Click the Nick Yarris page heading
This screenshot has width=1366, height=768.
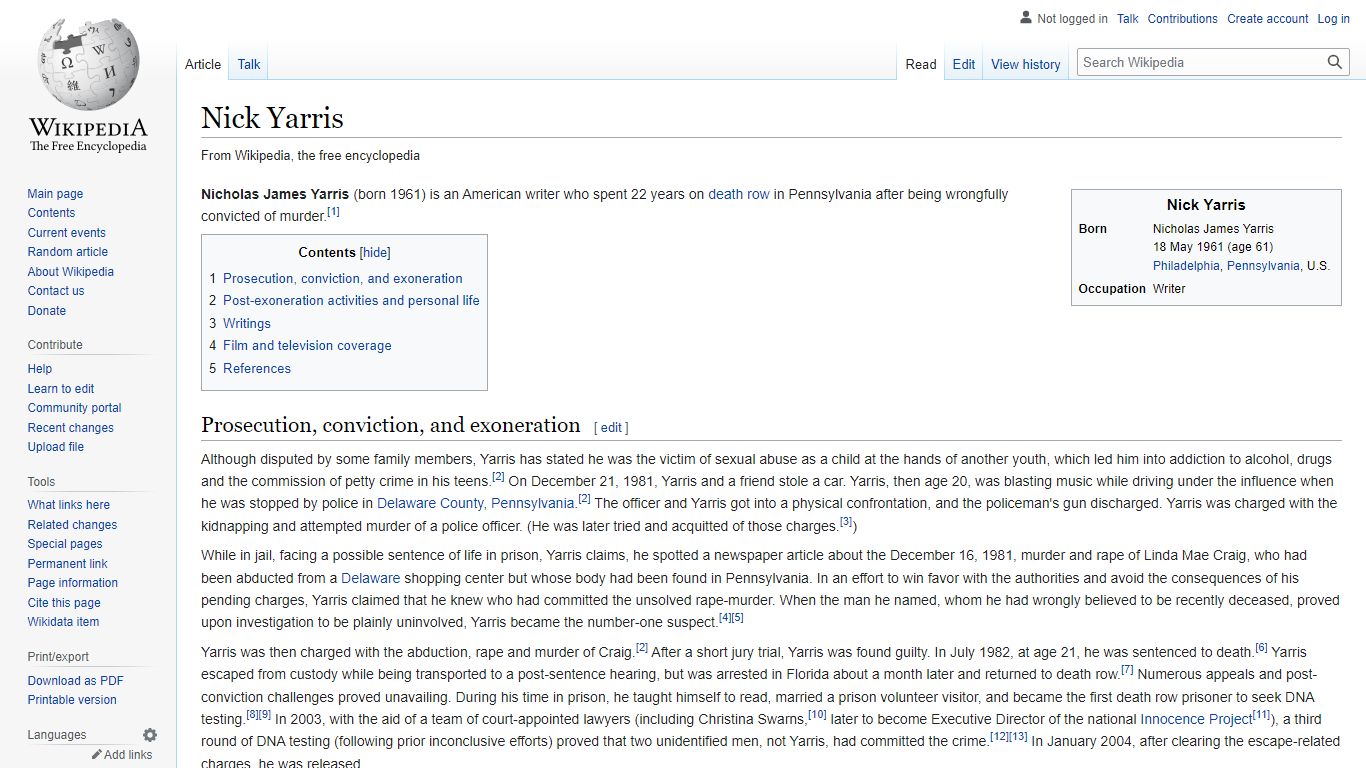[272, 118]
